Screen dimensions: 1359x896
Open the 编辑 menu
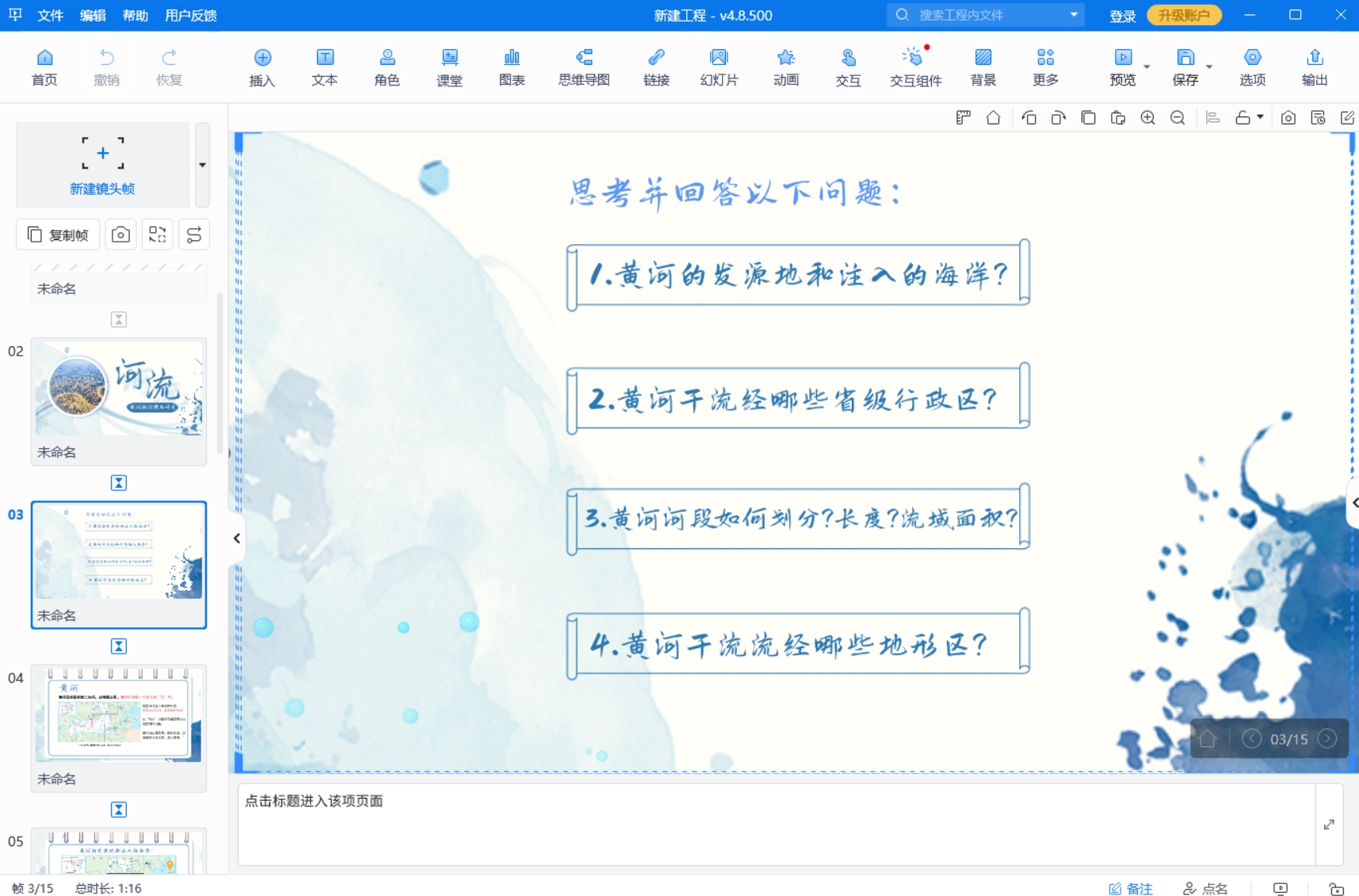pyautogui.click(x=93, y=15)
